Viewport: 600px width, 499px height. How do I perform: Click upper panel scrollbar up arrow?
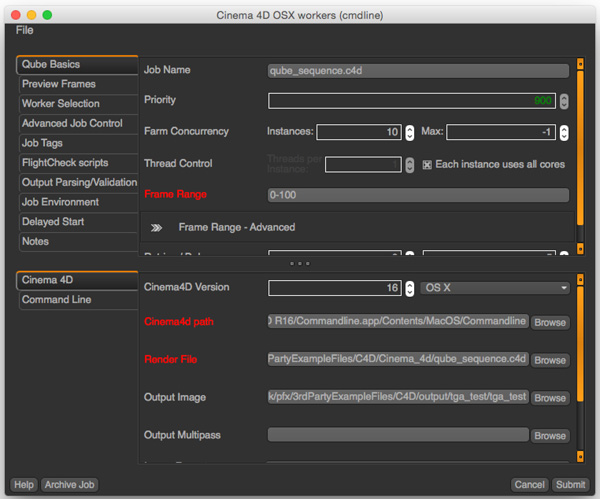[580, 64]
